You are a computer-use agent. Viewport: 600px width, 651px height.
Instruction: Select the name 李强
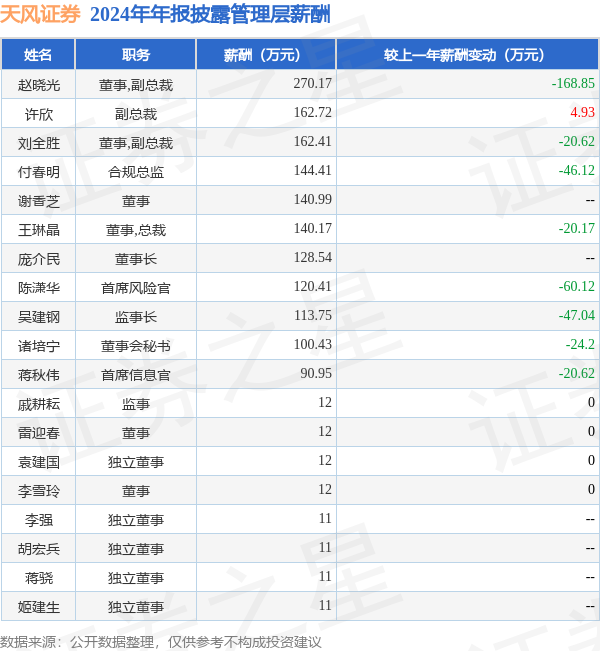tap(39, 521)
